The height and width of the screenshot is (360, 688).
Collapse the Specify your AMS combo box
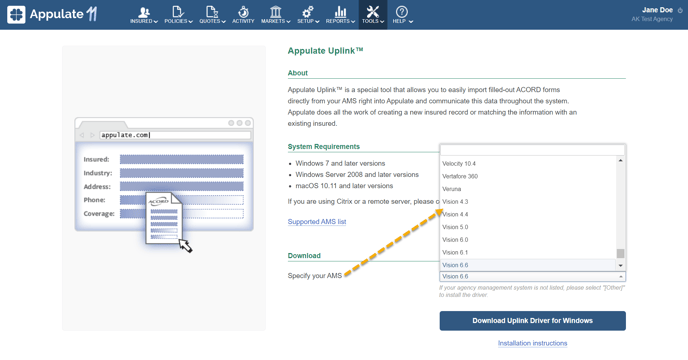click(x=532, y=277)
